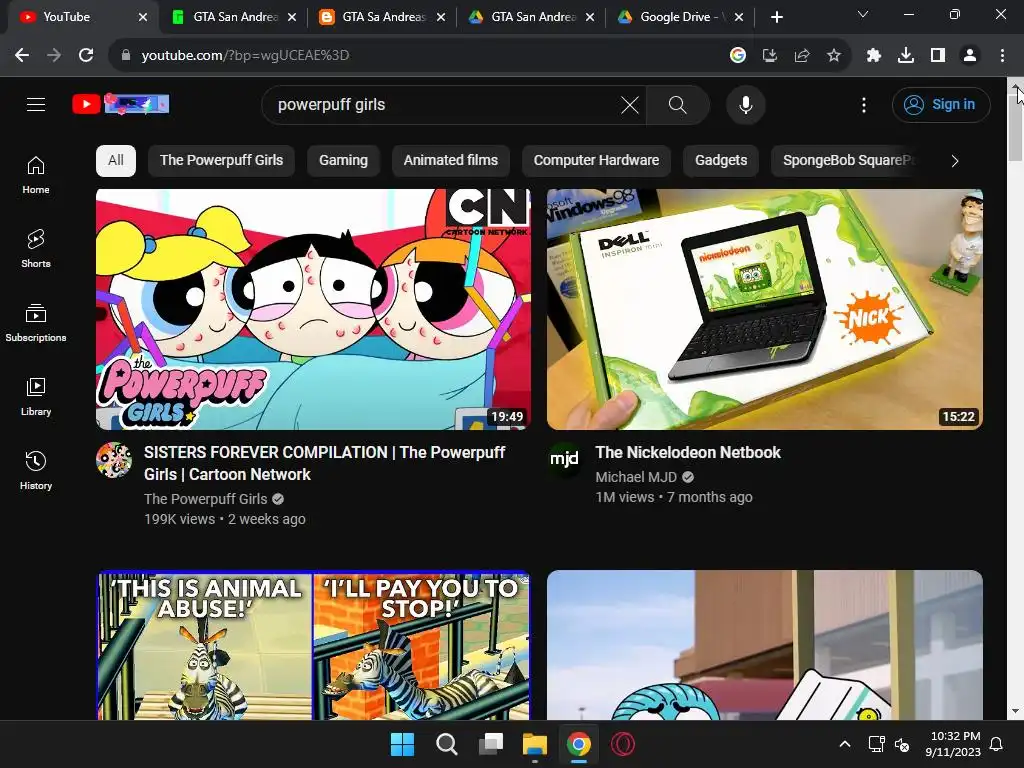This screenshot has height=768, width=1024.
Task: Open the Chrome three-dot menu
Action: pos(1002,56)
